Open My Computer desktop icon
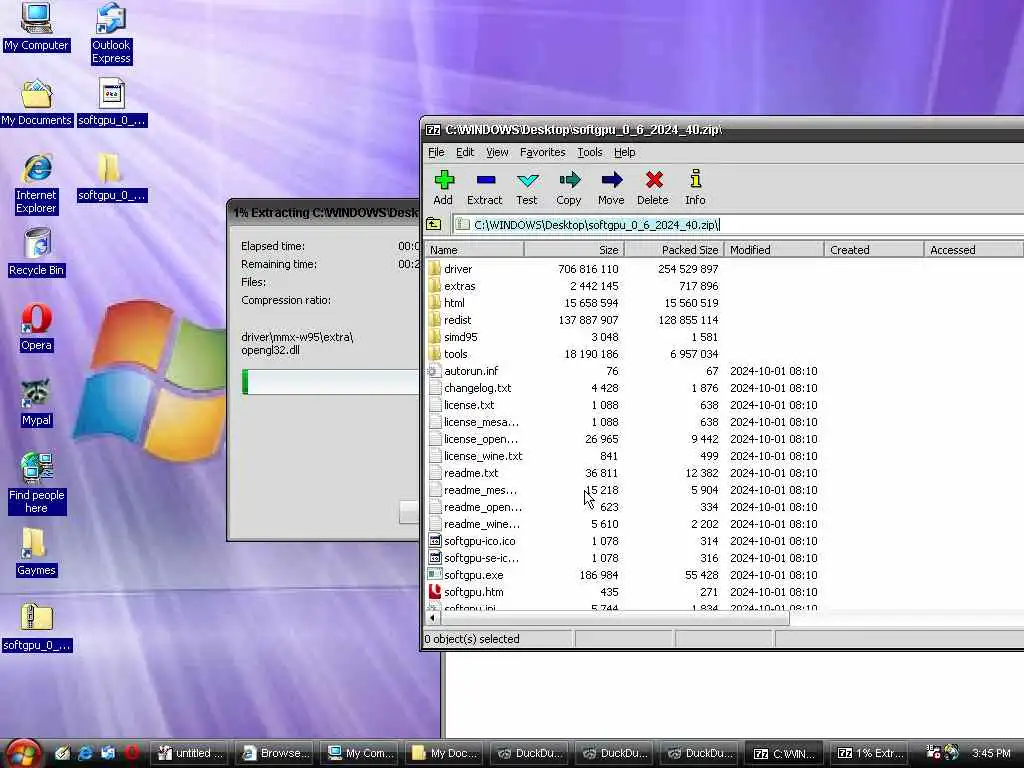1024x768 pixels. (36, 27)
